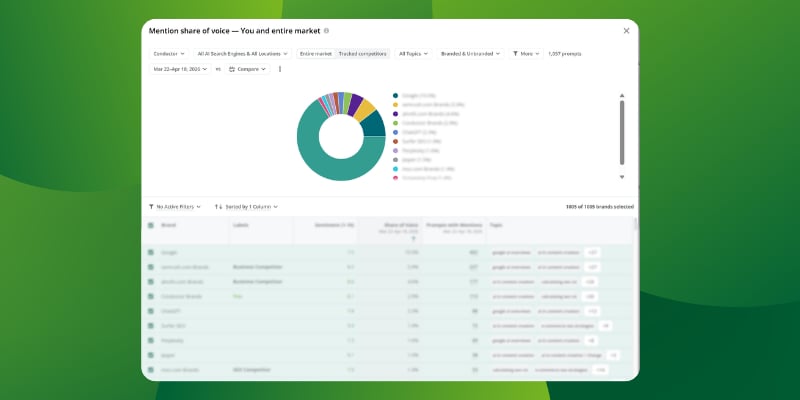Sort by the Sentiment column header
This screenshot has width=800, height=400.
tap(335, 225)
